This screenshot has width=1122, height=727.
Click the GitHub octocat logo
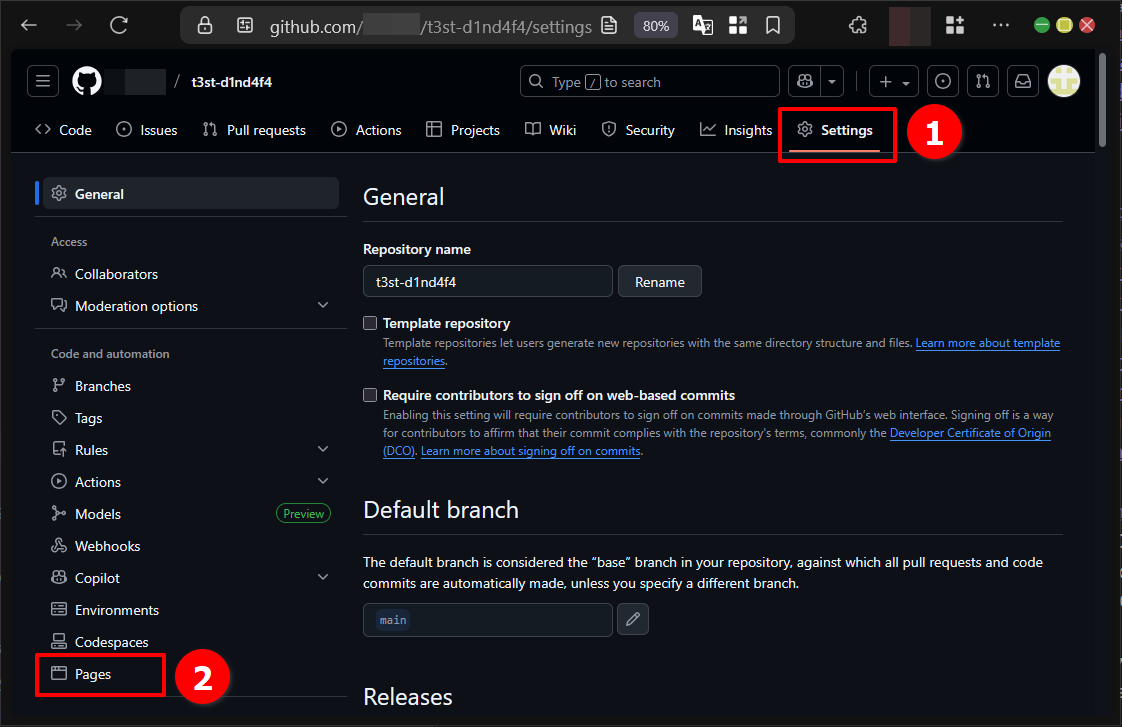coord(86,81)
